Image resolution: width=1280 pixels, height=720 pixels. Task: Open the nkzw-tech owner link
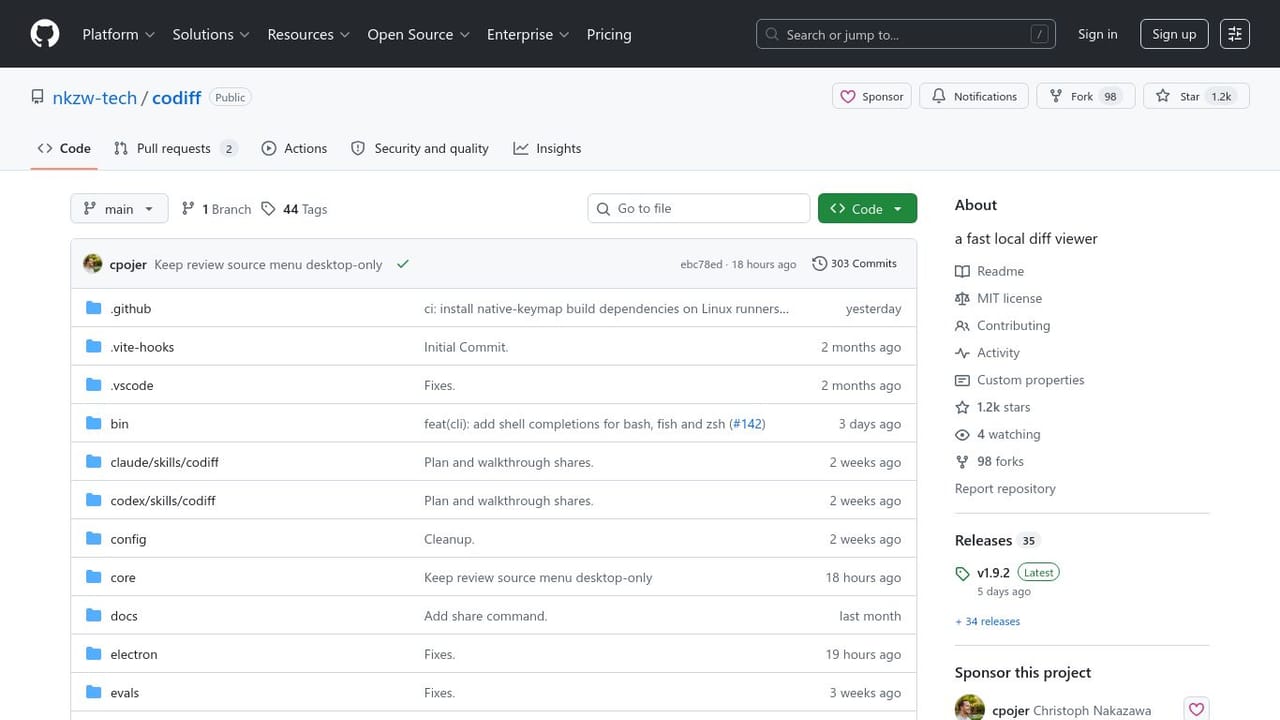click(x=95, y=97)
